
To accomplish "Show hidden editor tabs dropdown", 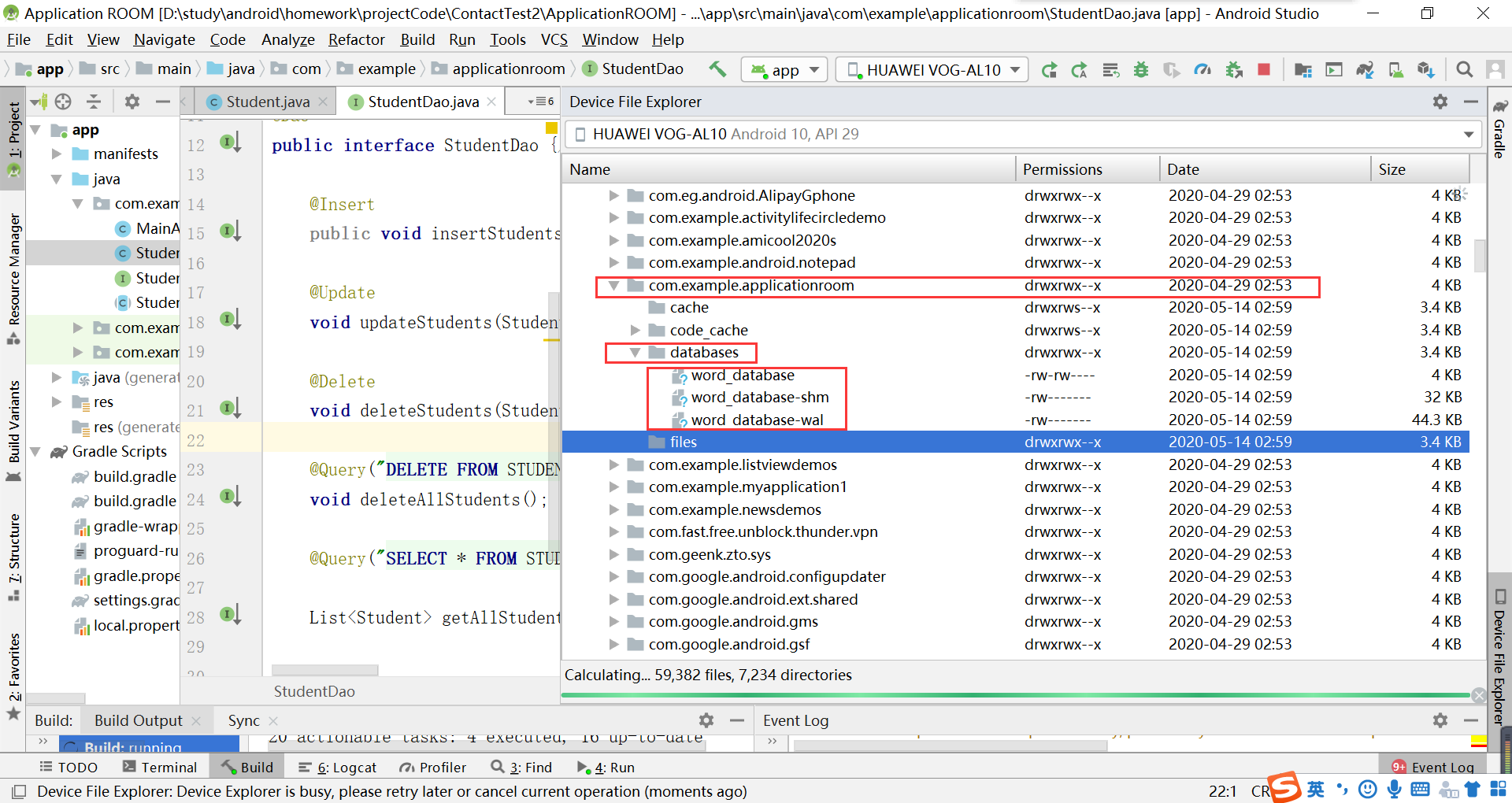I will pyautogui.click(x=541, y=102).
